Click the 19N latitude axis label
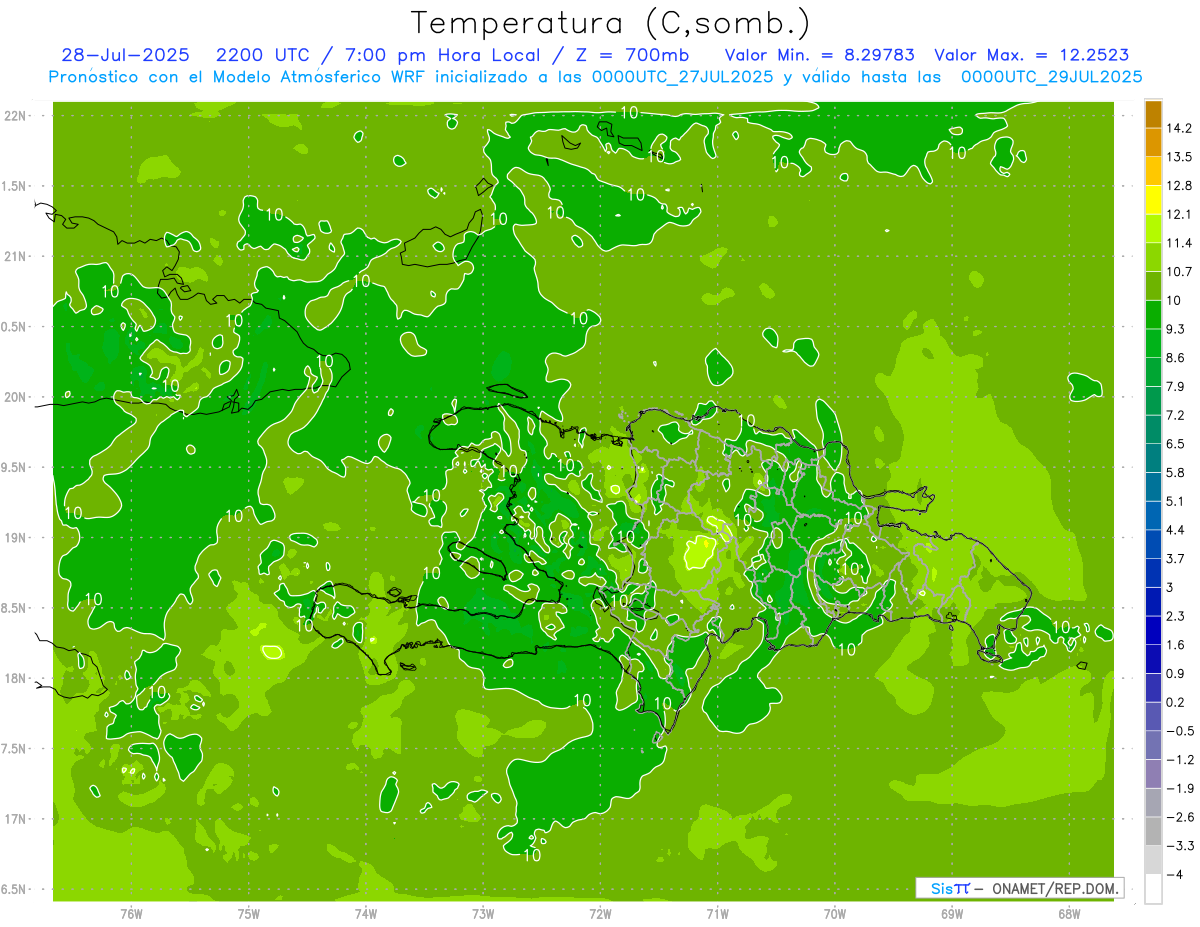The width and height of the screenshot is (1200, 927). coord(15,538)
